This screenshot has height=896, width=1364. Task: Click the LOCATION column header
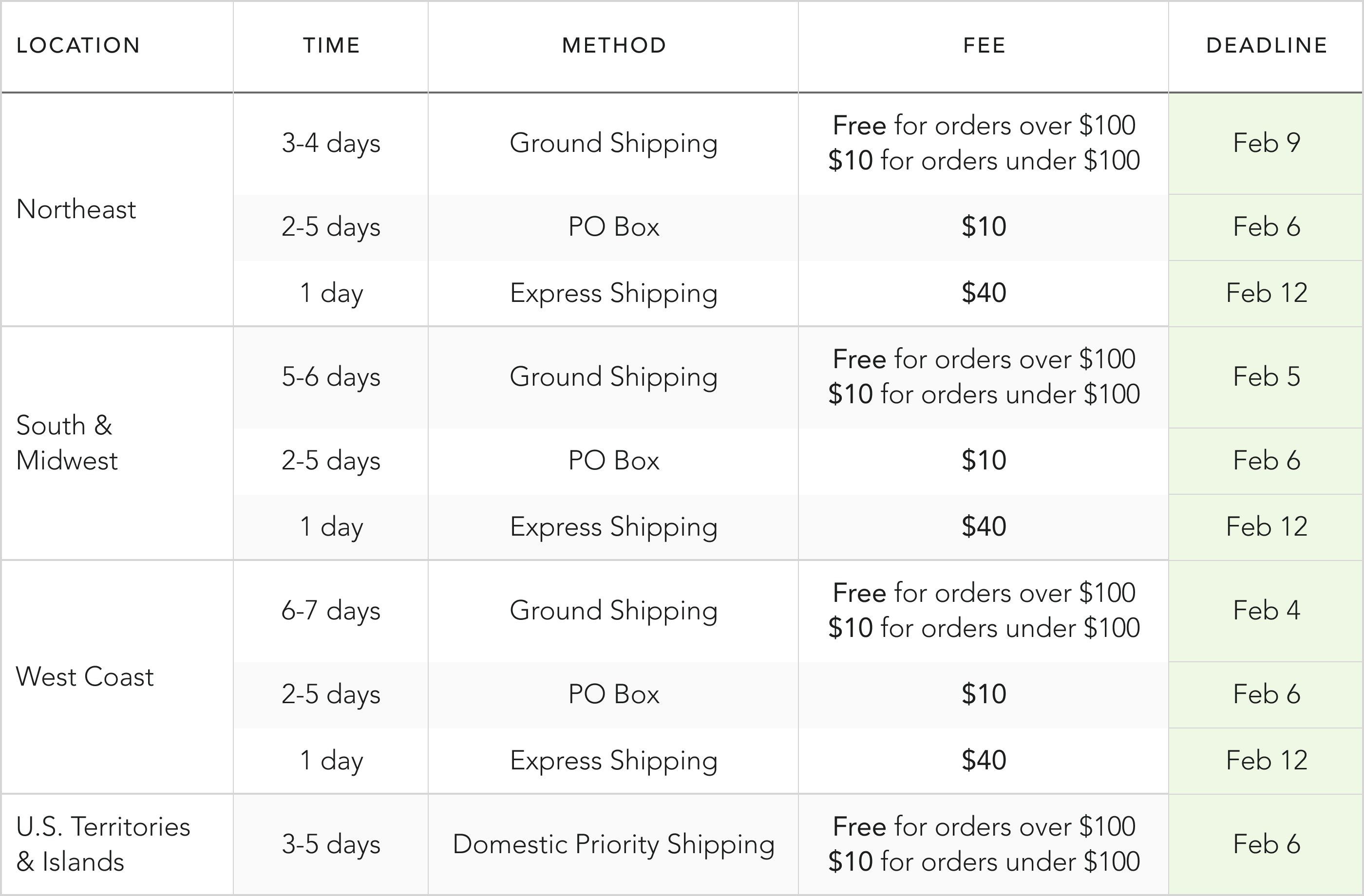78,46
